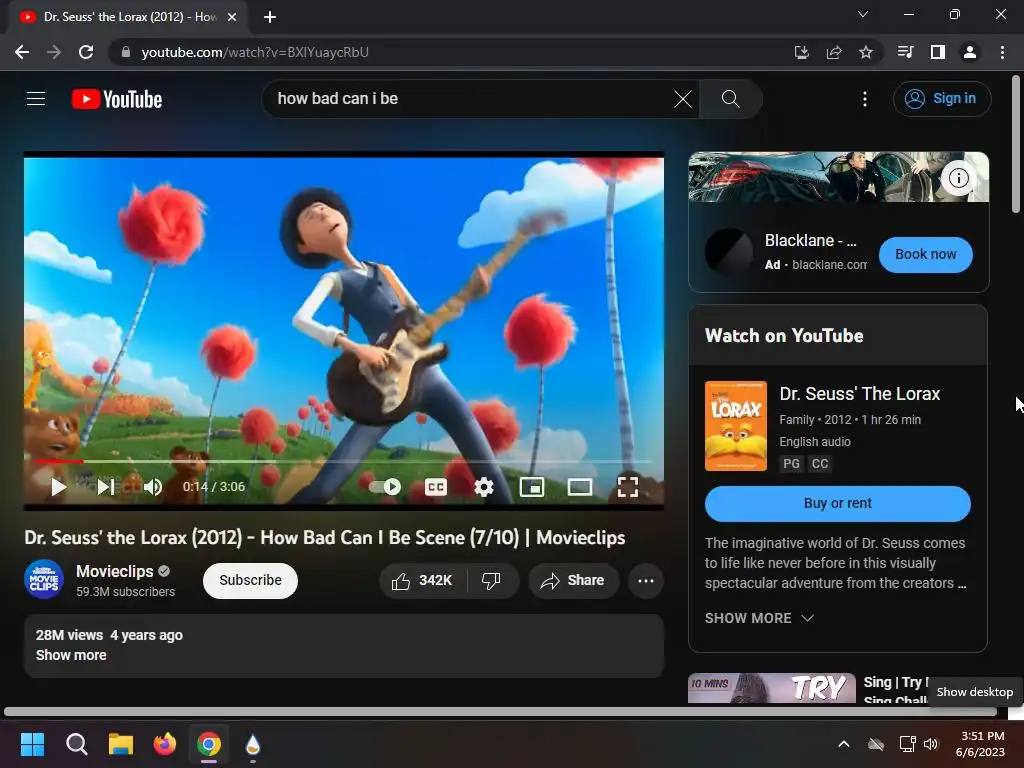Image resolution: width=1024 pixels, height=768 pixels.
Task: Install app icon in address bar
Action: [801, 52]
